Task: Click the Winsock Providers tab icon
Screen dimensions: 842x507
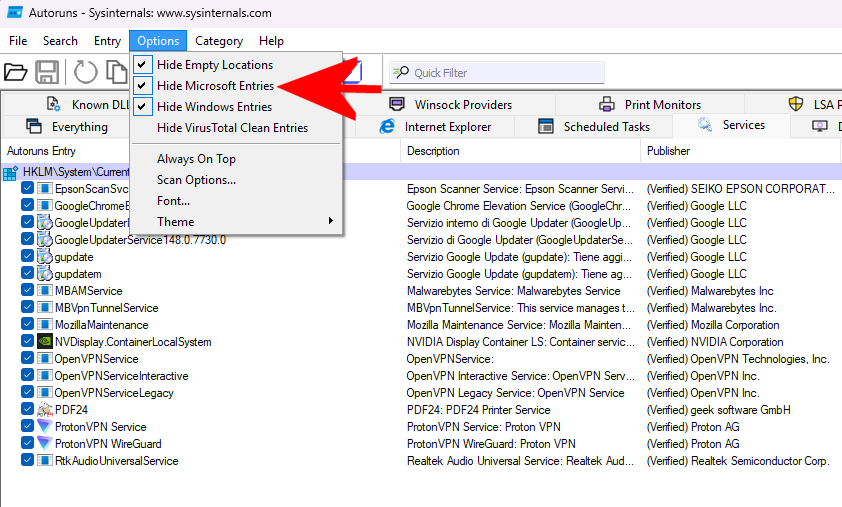Action: [x=397, y=104]
